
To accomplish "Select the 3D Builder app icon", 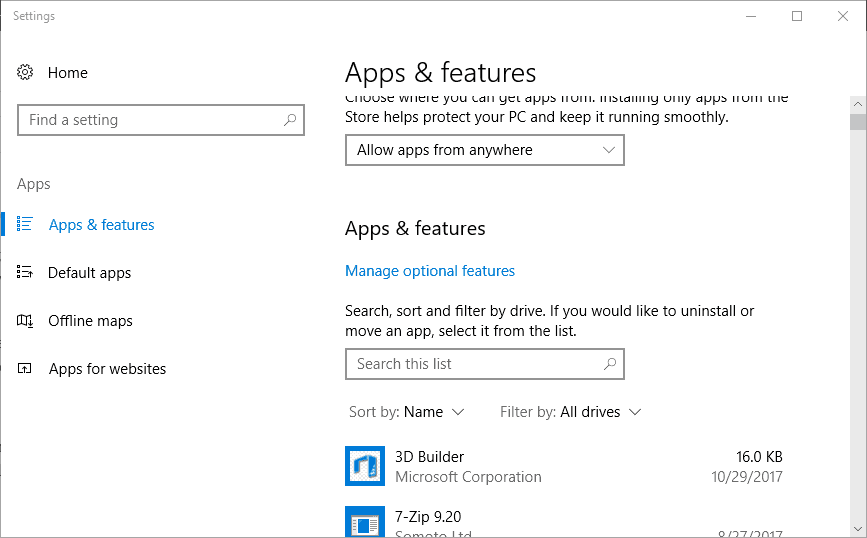I will coord(365,466).
